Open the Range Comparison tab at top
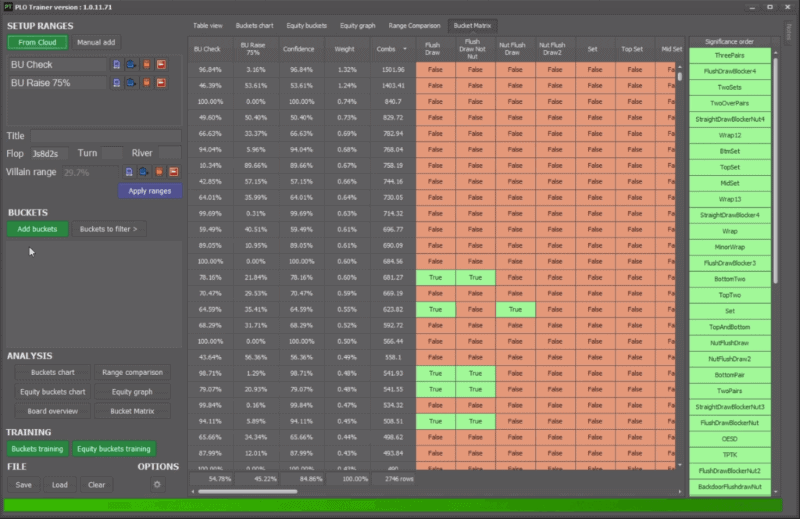 [x=414, y=26]
